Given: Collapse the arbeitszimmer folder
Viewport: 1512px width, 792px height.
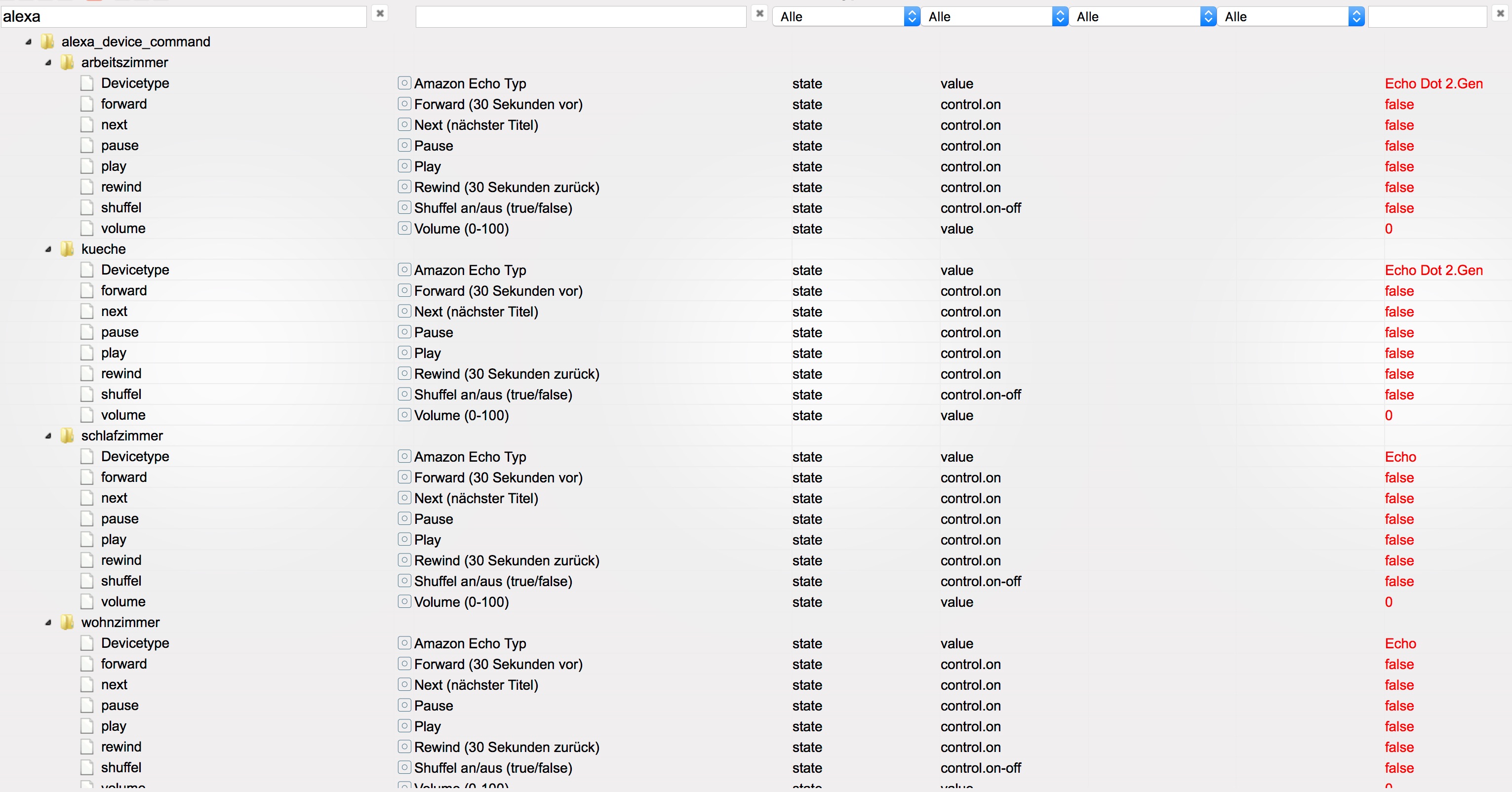Looking at the screenshot, I should tap(48, 62).
